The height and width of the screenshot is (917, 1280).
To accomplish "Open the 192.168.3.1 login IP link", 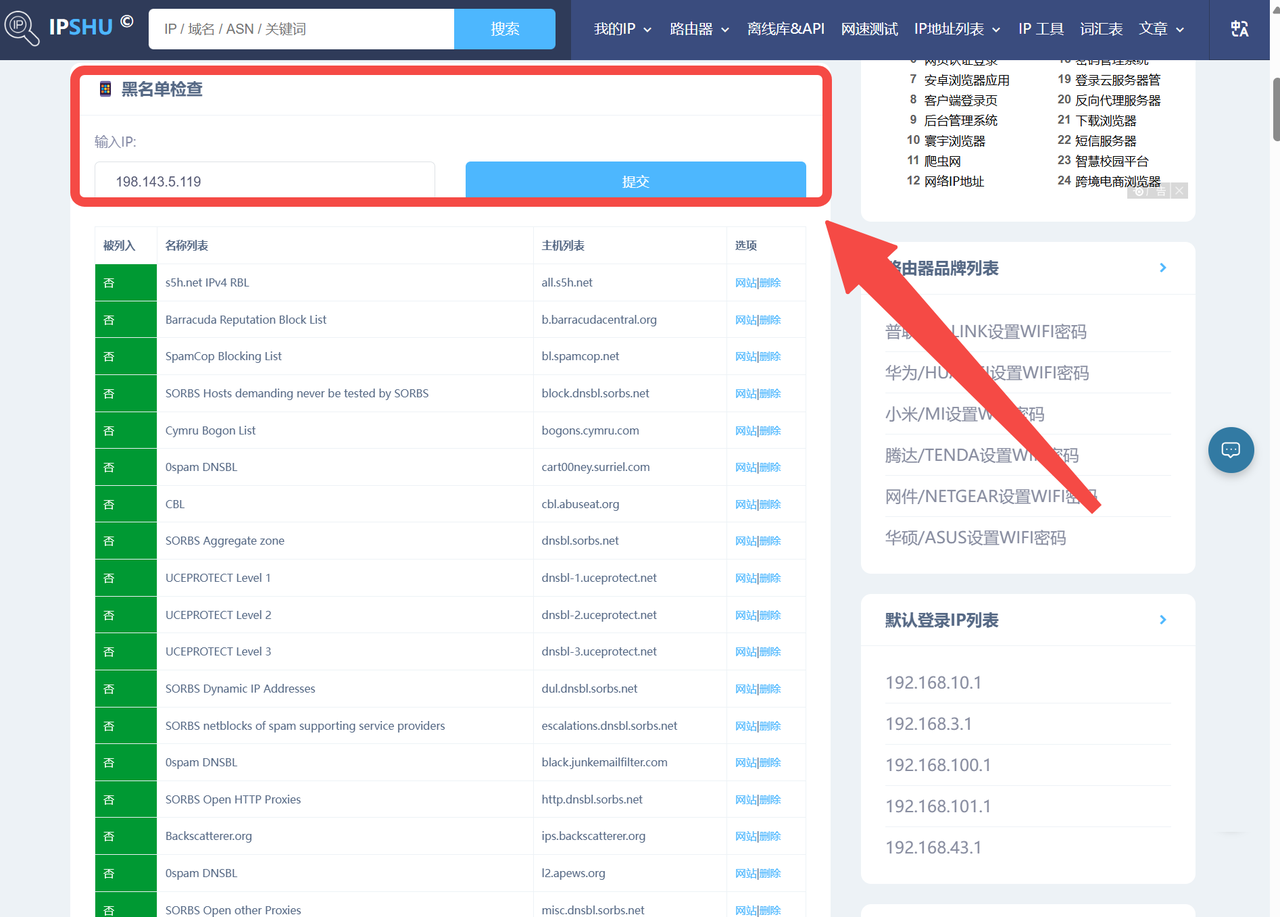I will tap(928, 724).
